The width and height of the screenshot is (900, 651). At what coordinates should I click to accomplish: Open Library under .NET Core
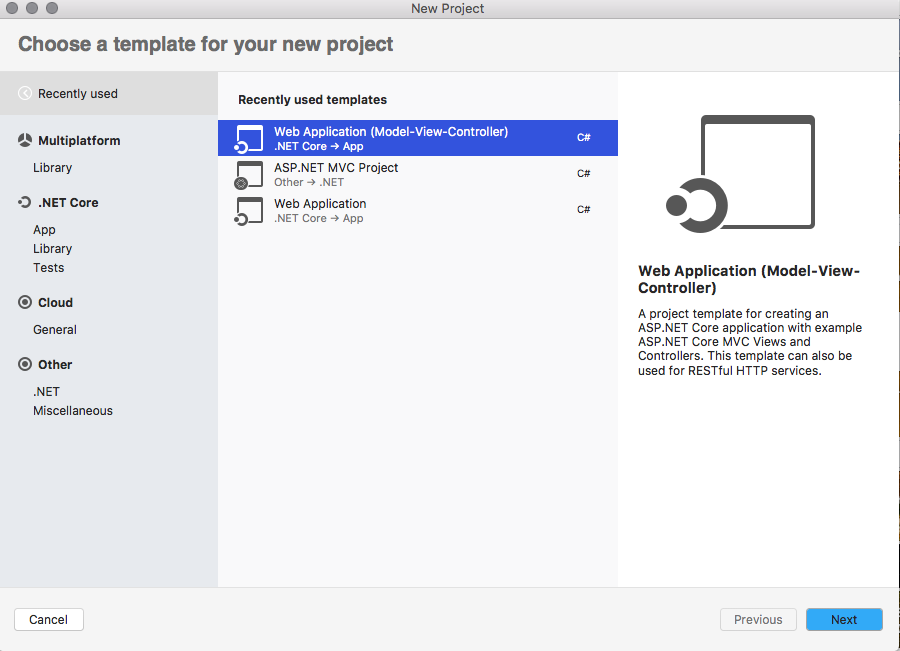click(x=52, y=249)
